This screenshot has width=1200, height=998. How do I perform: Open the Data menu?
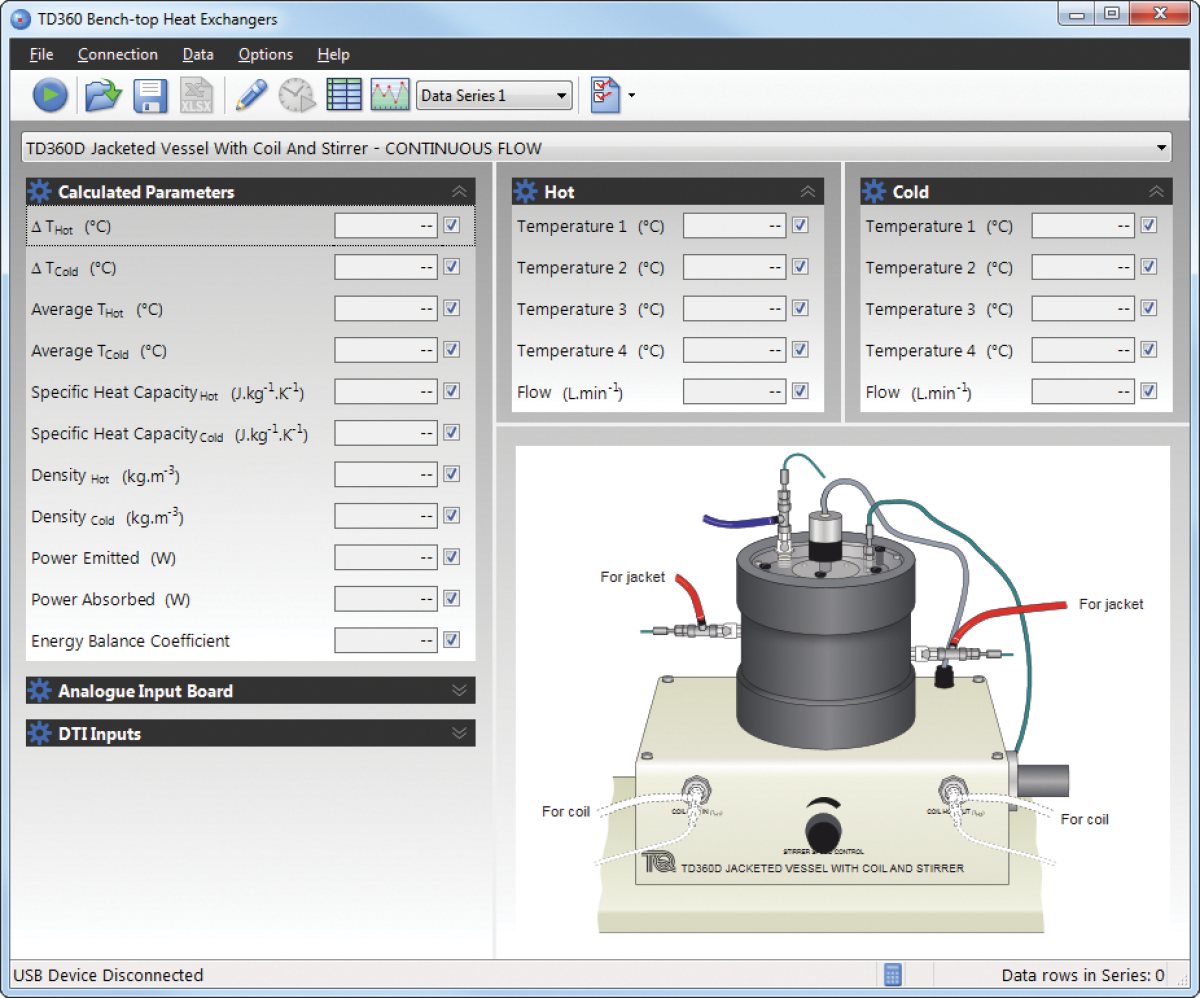click(198, 54)
